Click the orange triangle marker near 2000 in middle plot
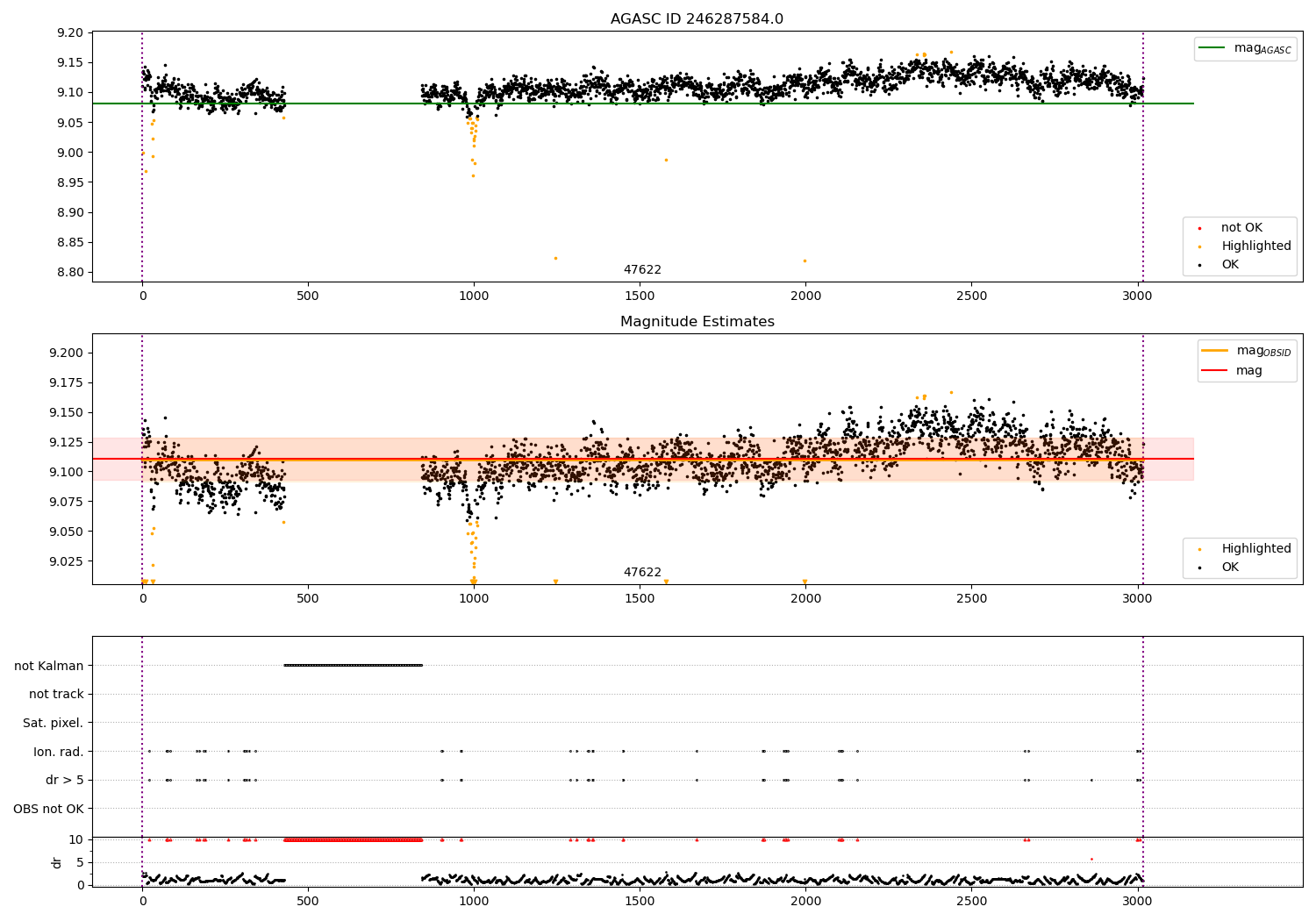This screenshot has width=1316, height=921. click(x=805, y=582)
